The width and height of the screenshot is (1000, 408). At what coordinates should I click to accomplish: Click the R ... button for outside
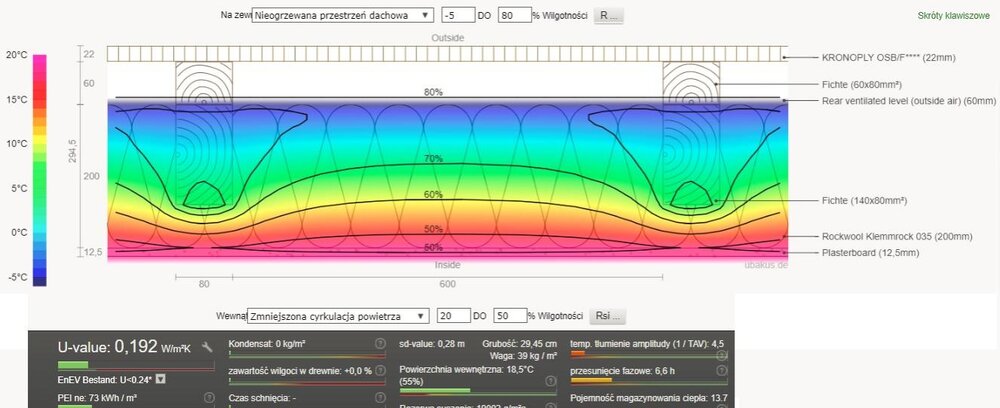609,16
